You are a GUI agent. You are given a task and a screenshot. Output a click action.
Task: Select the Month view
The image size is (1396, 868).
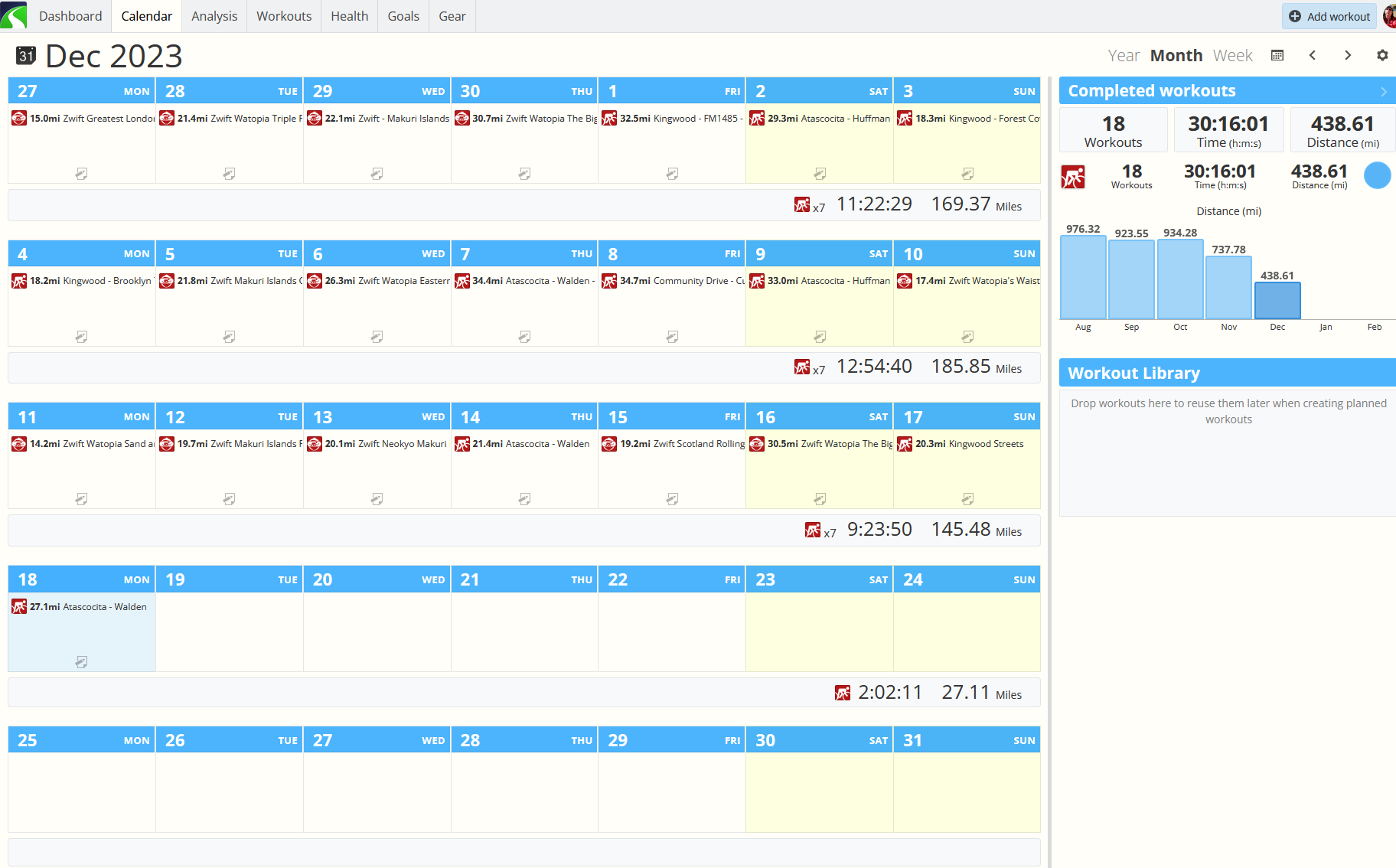pos(1176,55)
